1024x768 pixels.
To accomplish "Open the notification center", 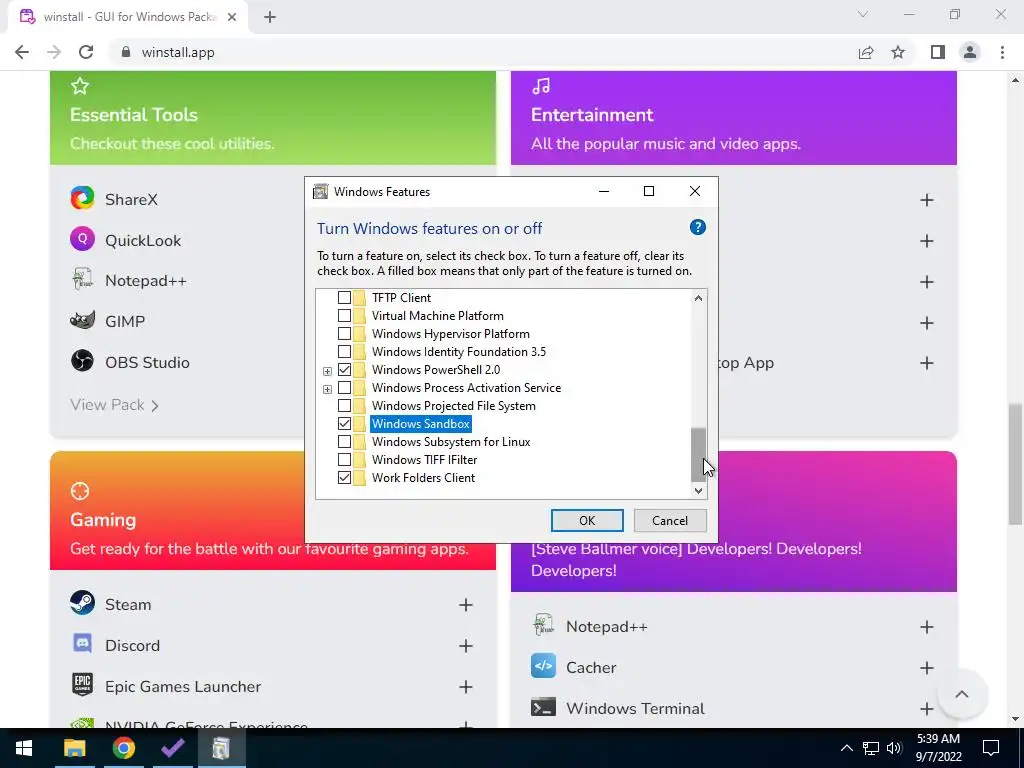I will coord(991,748).
